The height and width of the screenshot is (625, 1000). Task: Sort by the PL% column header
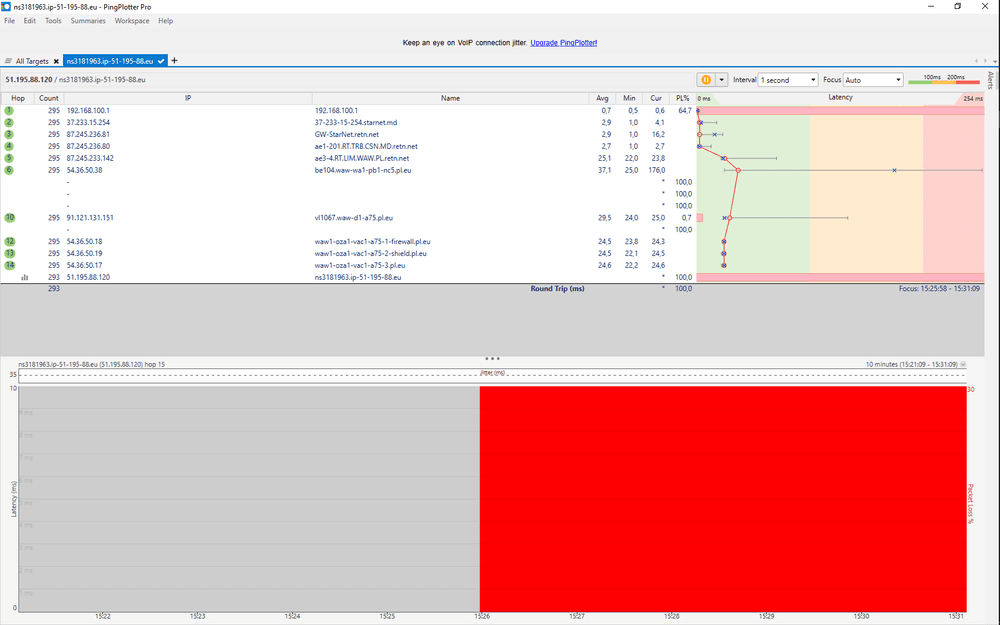pos(682,98)
